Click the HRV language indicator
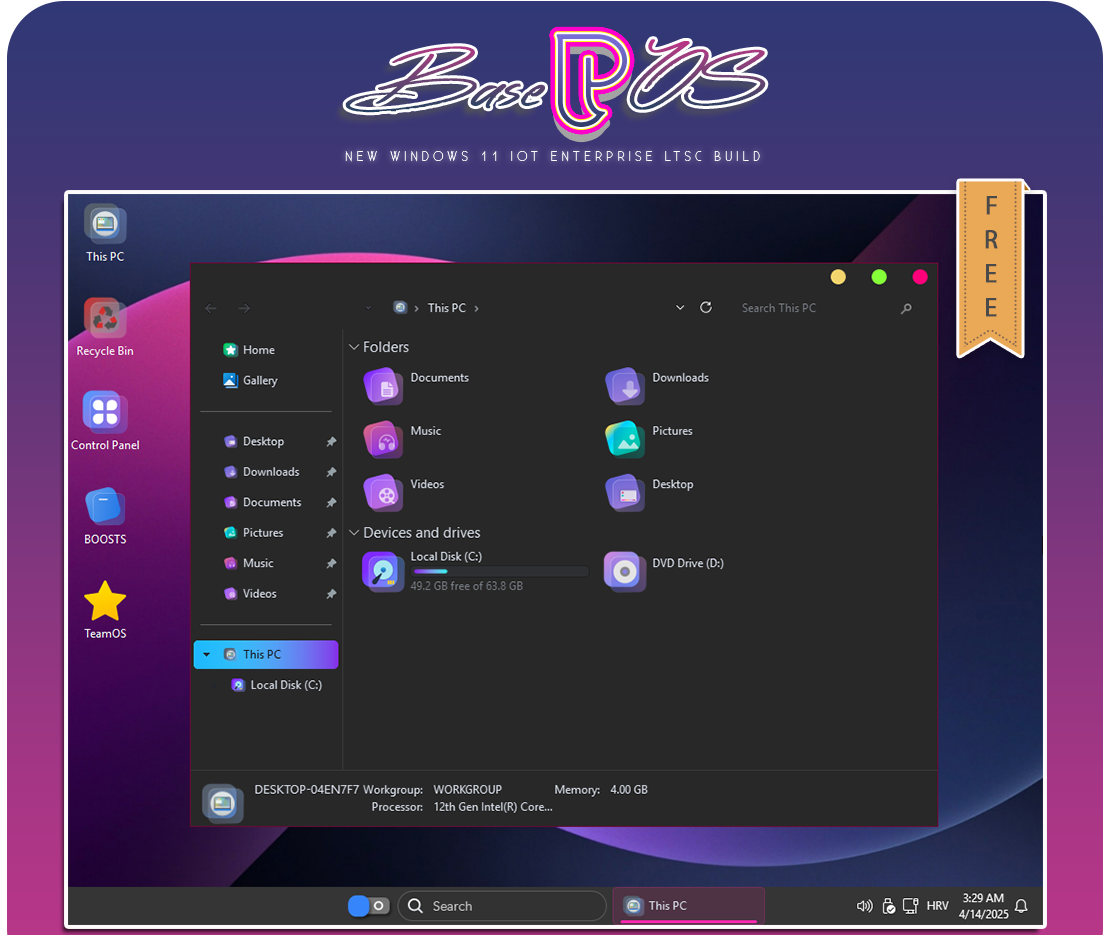The width and height of the screenshot is (1110, 935). [x=937, y=906]
